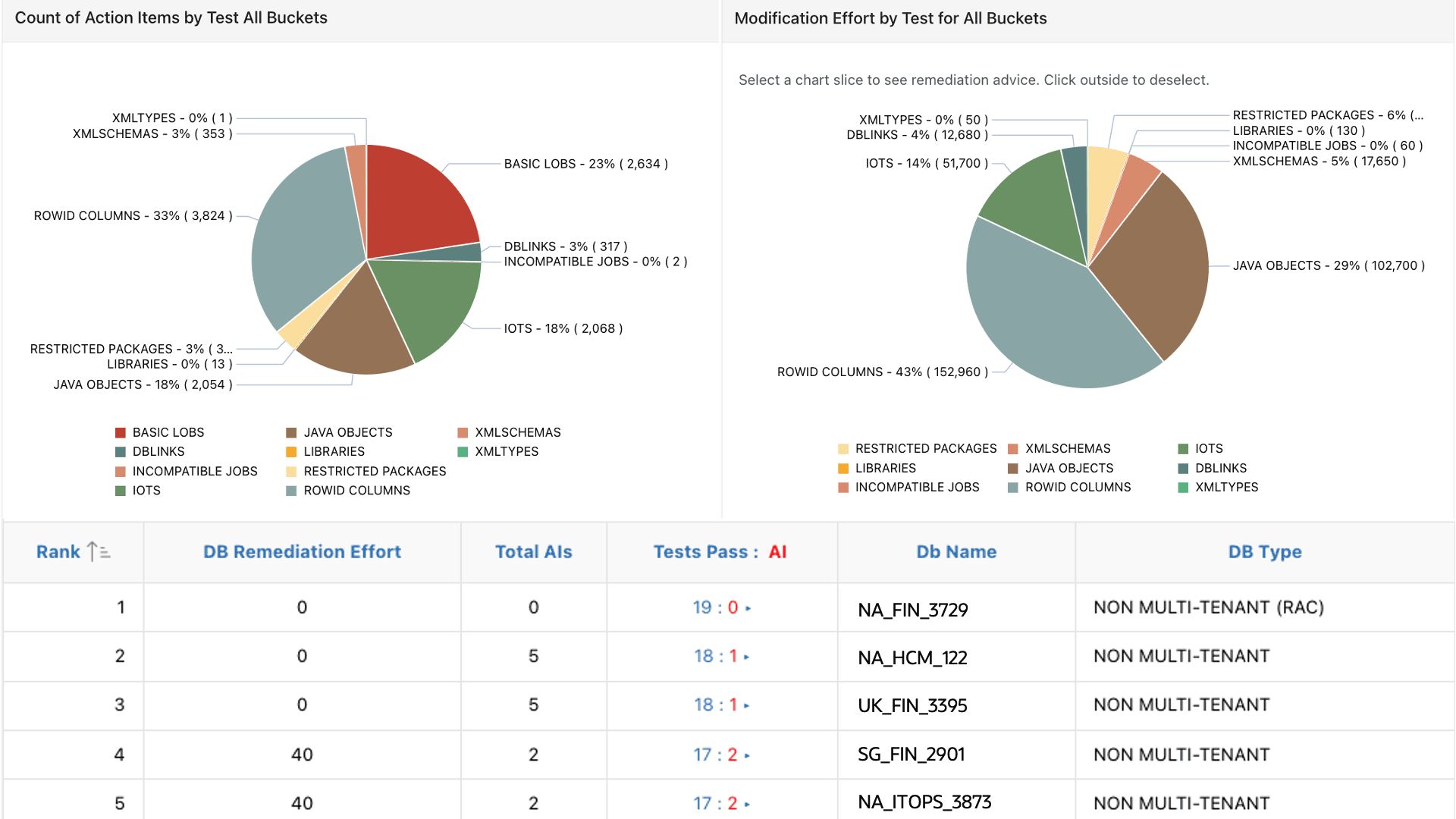Expand the 19 : 0 tests arrow

(748, 608)
